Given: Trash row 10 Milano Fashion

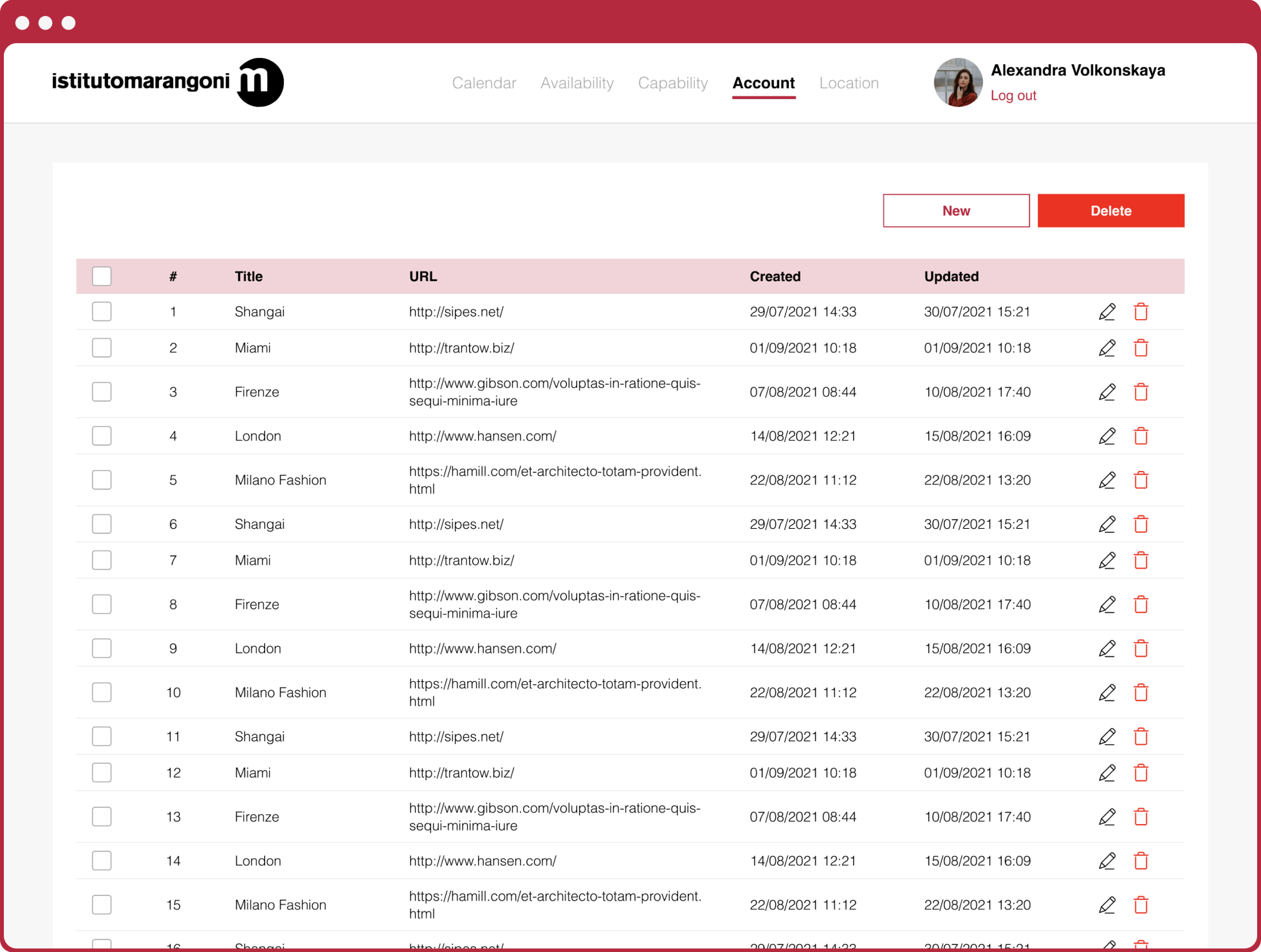Looking at the screenshot, I should click(1141, 693).
